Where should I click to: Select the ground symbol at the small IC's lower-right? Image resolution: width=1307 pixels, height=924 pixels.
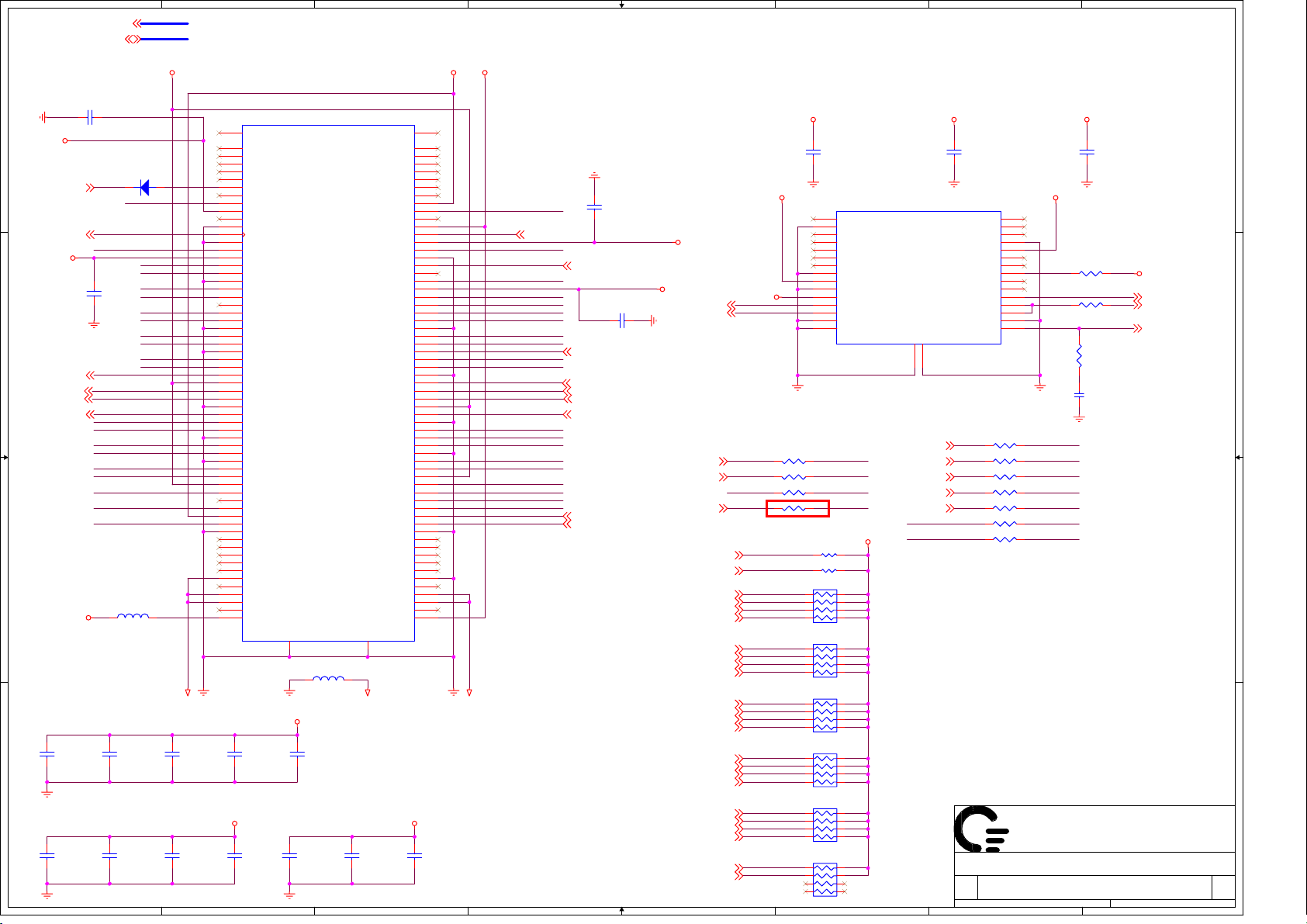tap(1039, 386)
